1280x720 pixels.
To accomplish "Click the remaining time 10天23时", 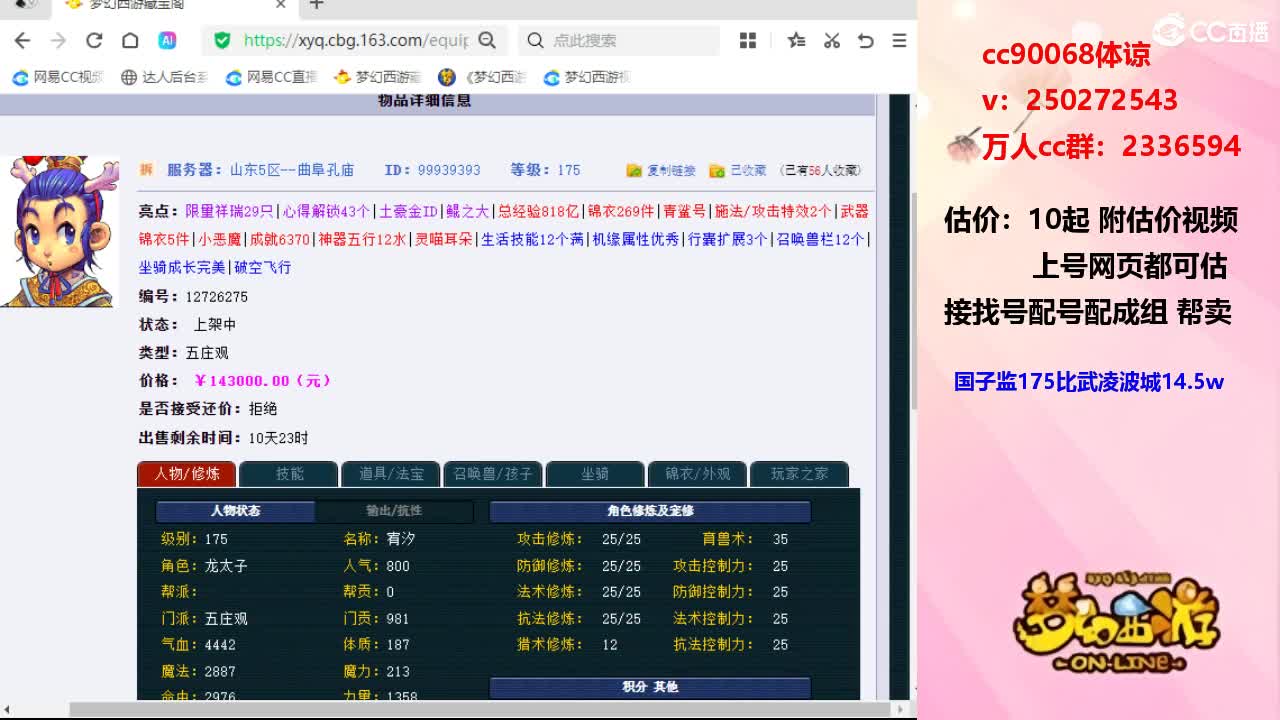I will click(278, 438).
